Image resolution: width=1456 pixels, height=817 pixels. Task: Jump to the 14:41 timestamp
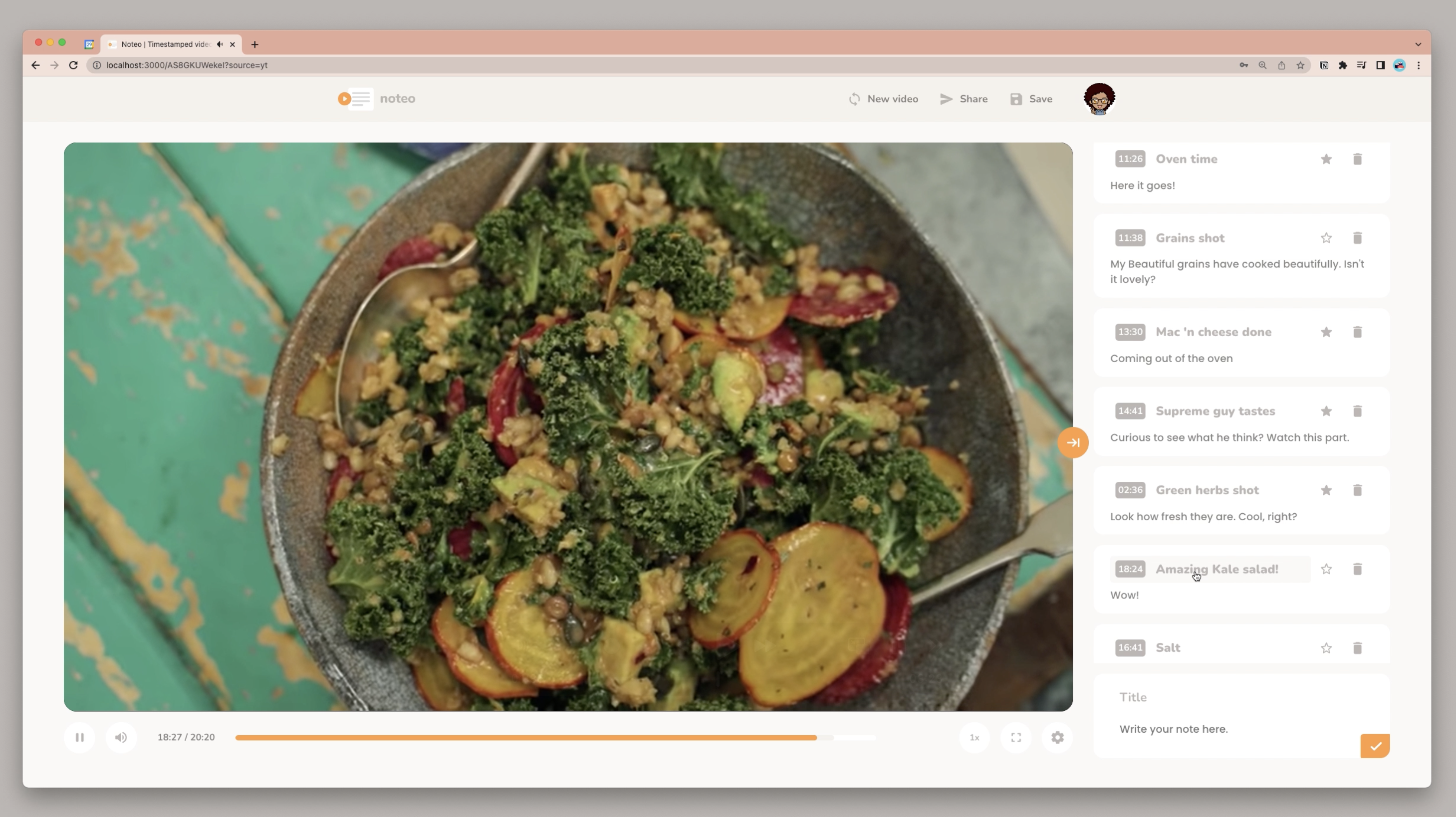1130,411
